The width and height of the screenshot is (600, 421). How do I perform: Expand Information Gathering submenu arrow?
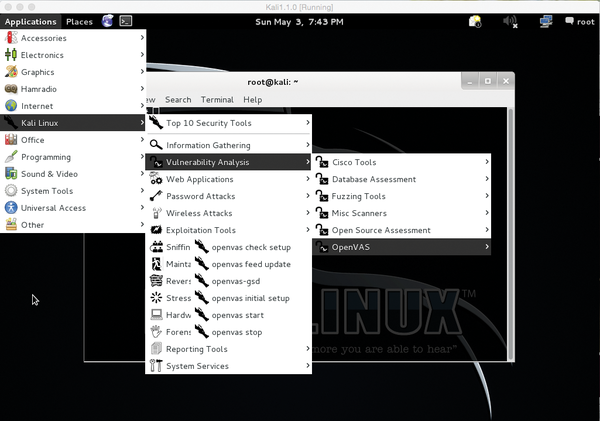[x=308, y=145]
